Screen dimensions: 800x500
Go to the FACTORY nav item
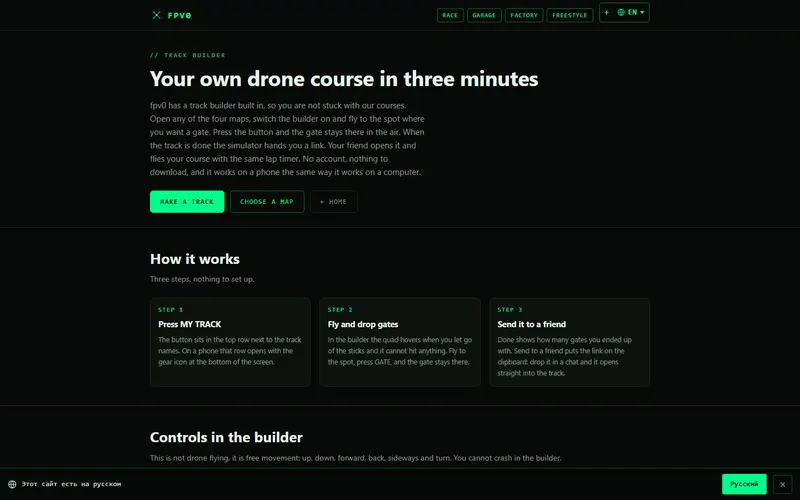pos(524,15)
